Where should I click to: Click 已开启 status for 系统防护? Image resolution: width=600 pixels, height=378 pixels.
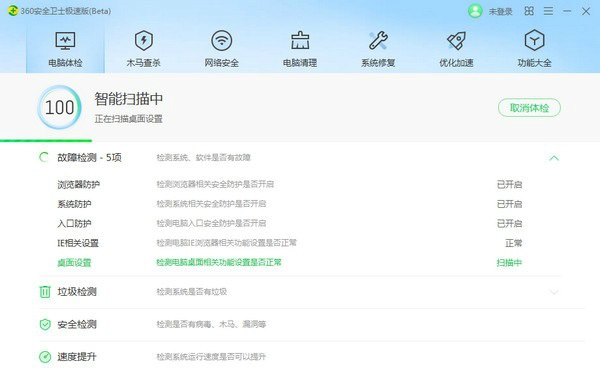[x=509, y=204]
